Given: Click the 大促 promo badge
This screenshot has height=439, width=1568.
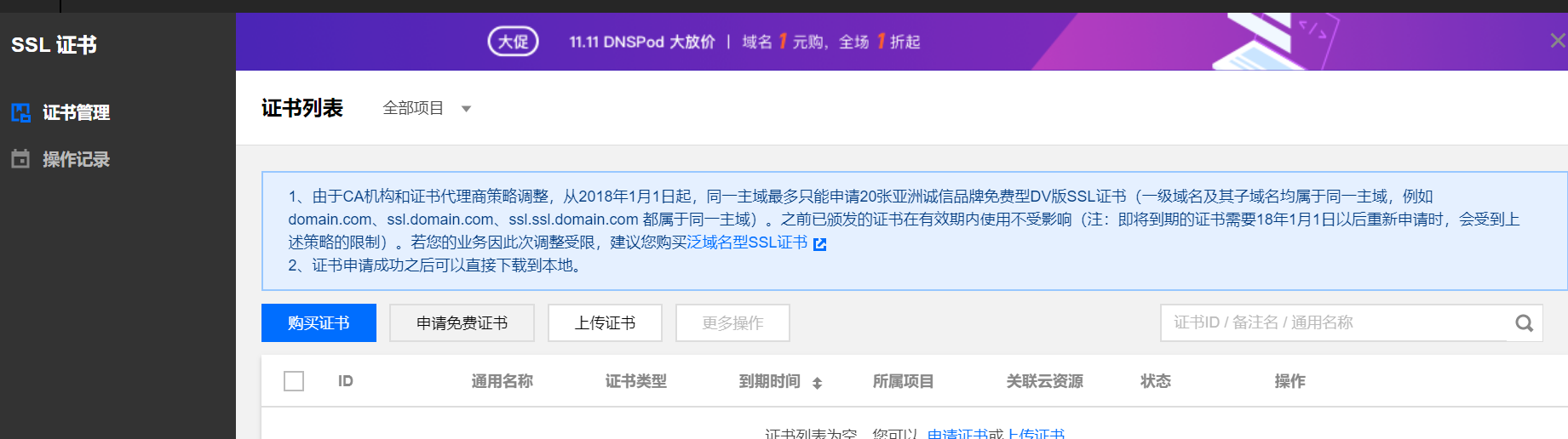Looking at the screenshot, I should coord(513,41).
